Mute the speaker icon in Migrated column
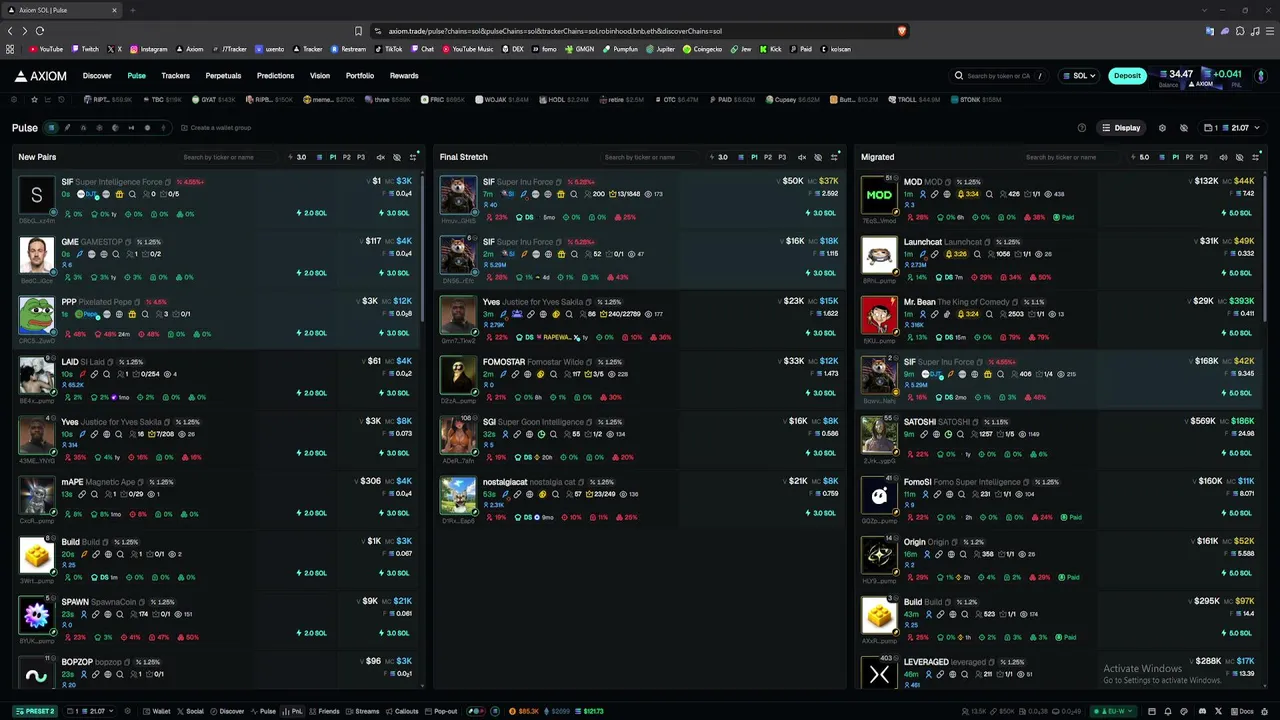Image resolution: width=1280 pixels, height=720 pixels. pos(1223,157)
